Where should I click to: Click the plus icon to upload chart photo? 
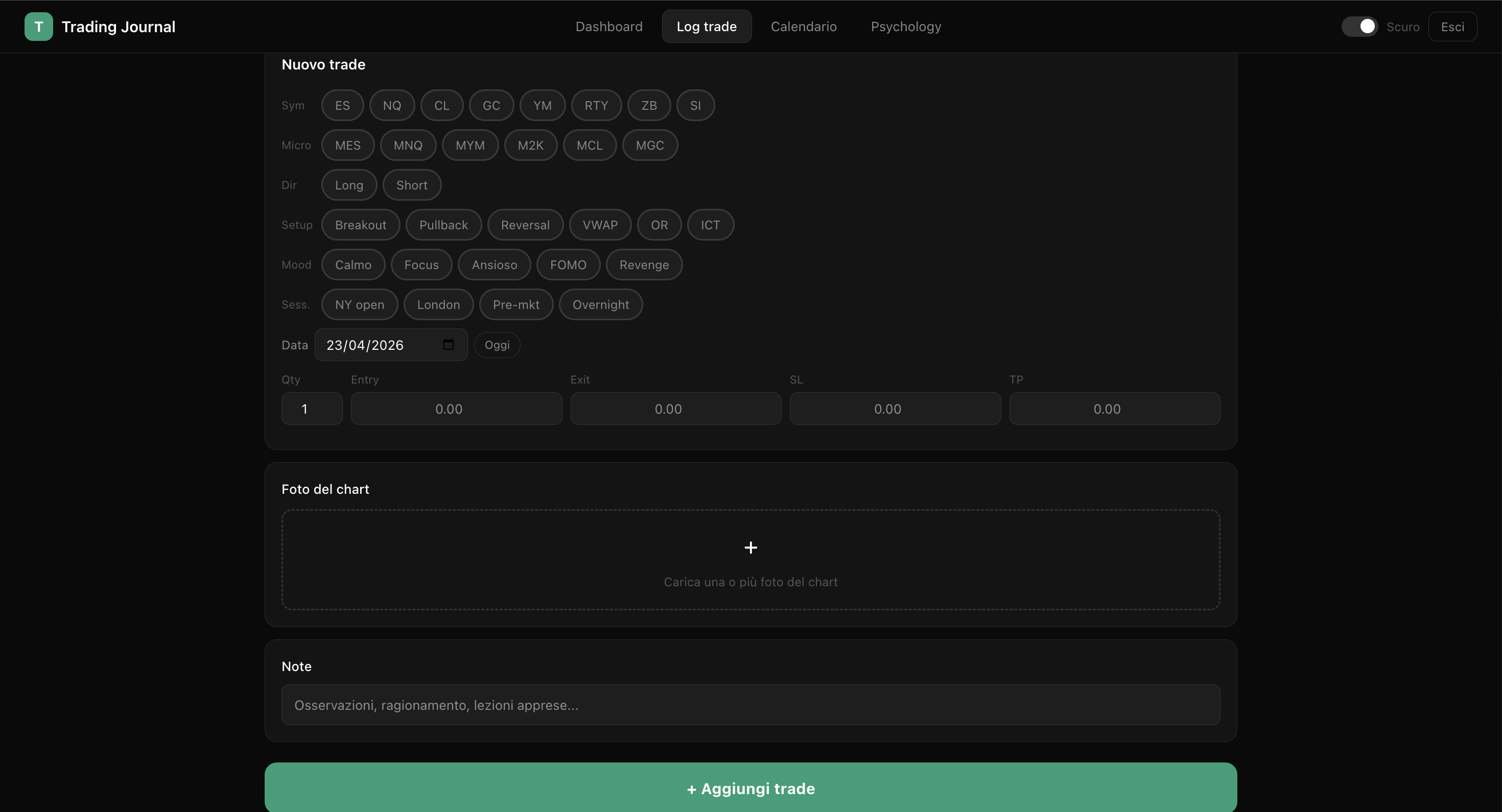pos(750,548)
